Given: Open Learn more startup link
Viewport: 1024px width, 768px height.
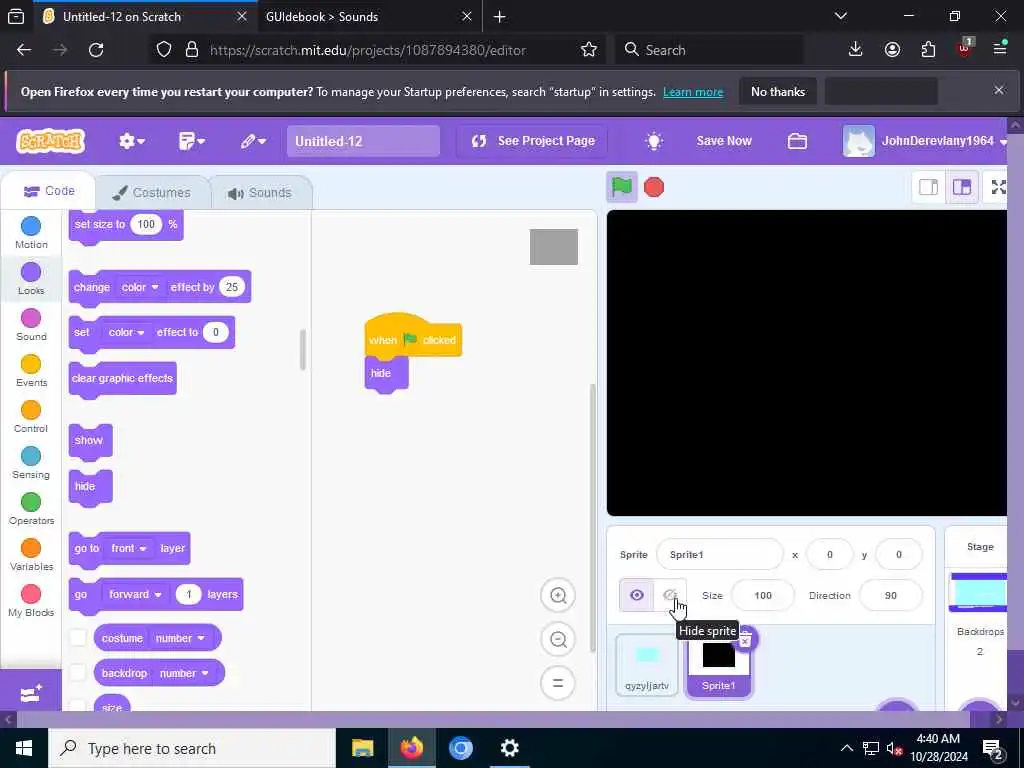Looking at the screenshot, I should pos(693,92).
